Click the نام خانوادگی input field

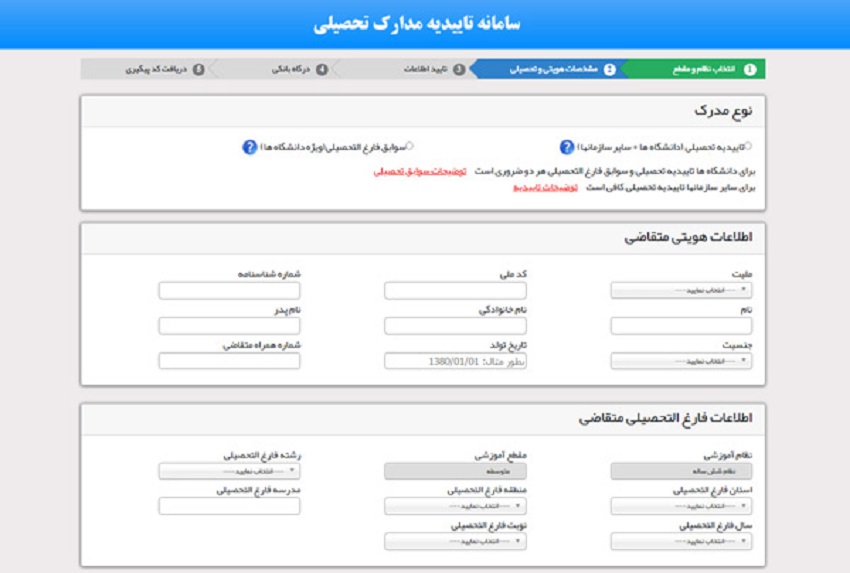pyautogui.click(x=455, y=326)
